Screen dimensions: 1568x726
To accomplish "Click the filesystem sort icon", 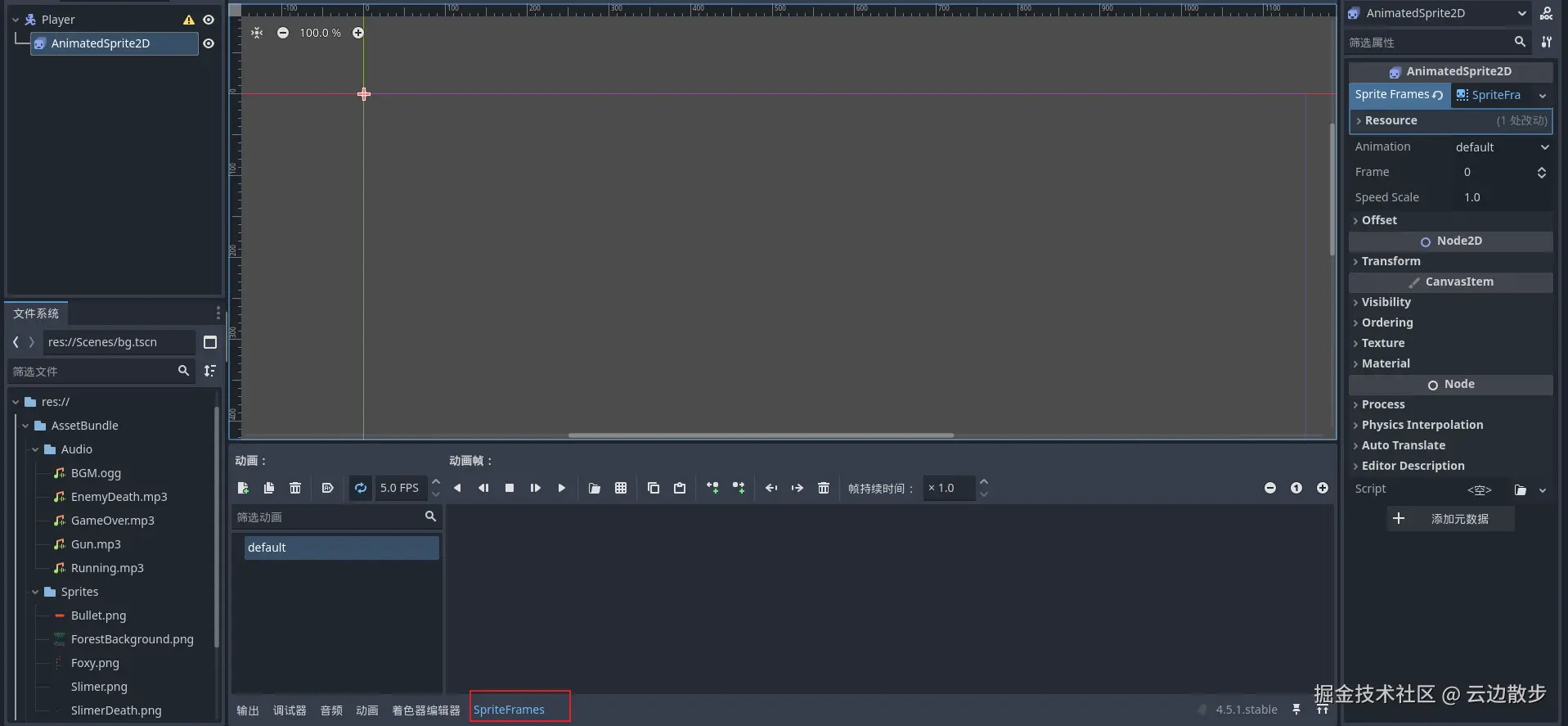I will (210, 371).
